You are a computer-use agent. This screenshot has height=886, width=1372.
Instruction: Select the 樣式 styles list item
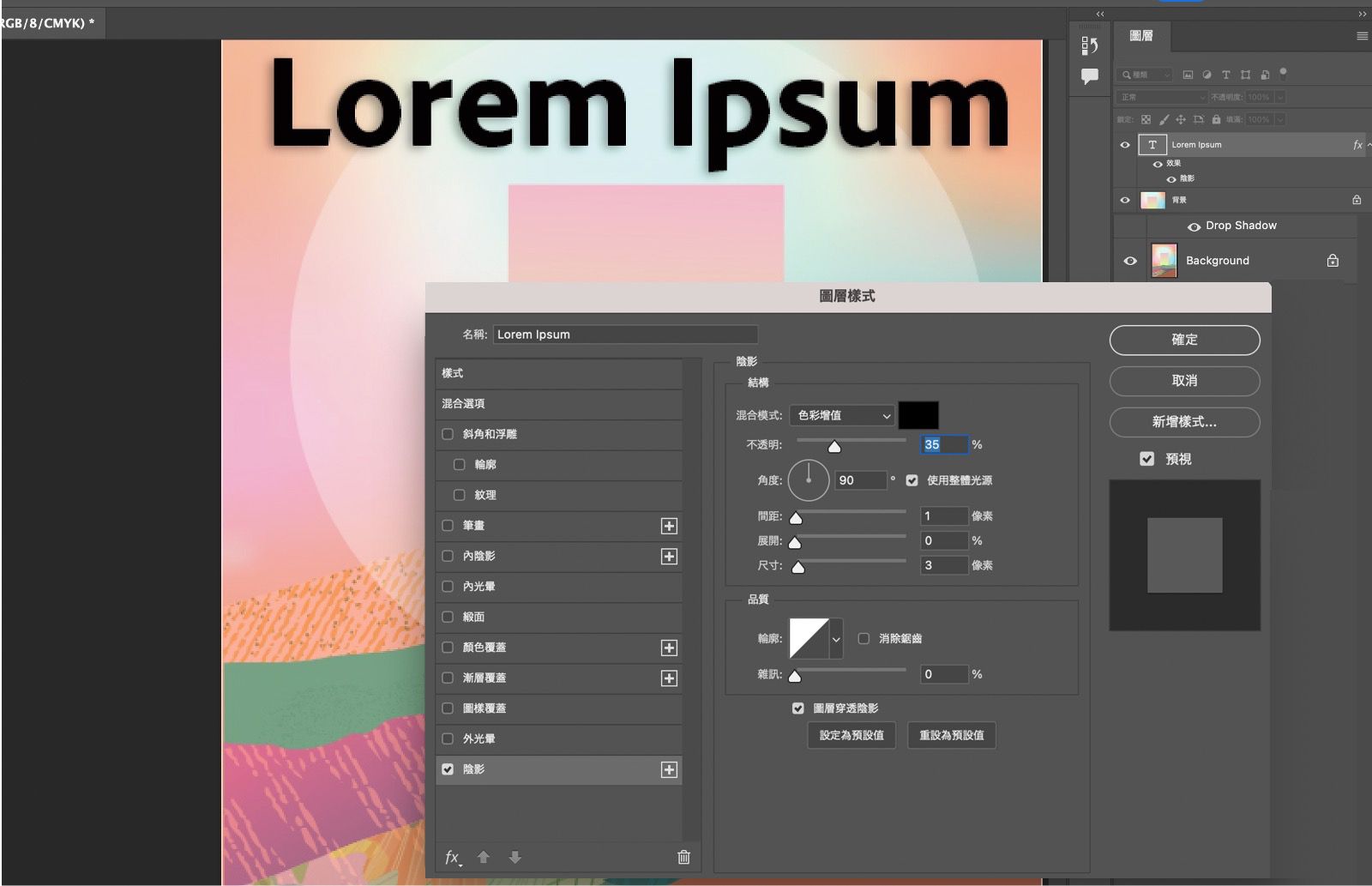[559, 373]
